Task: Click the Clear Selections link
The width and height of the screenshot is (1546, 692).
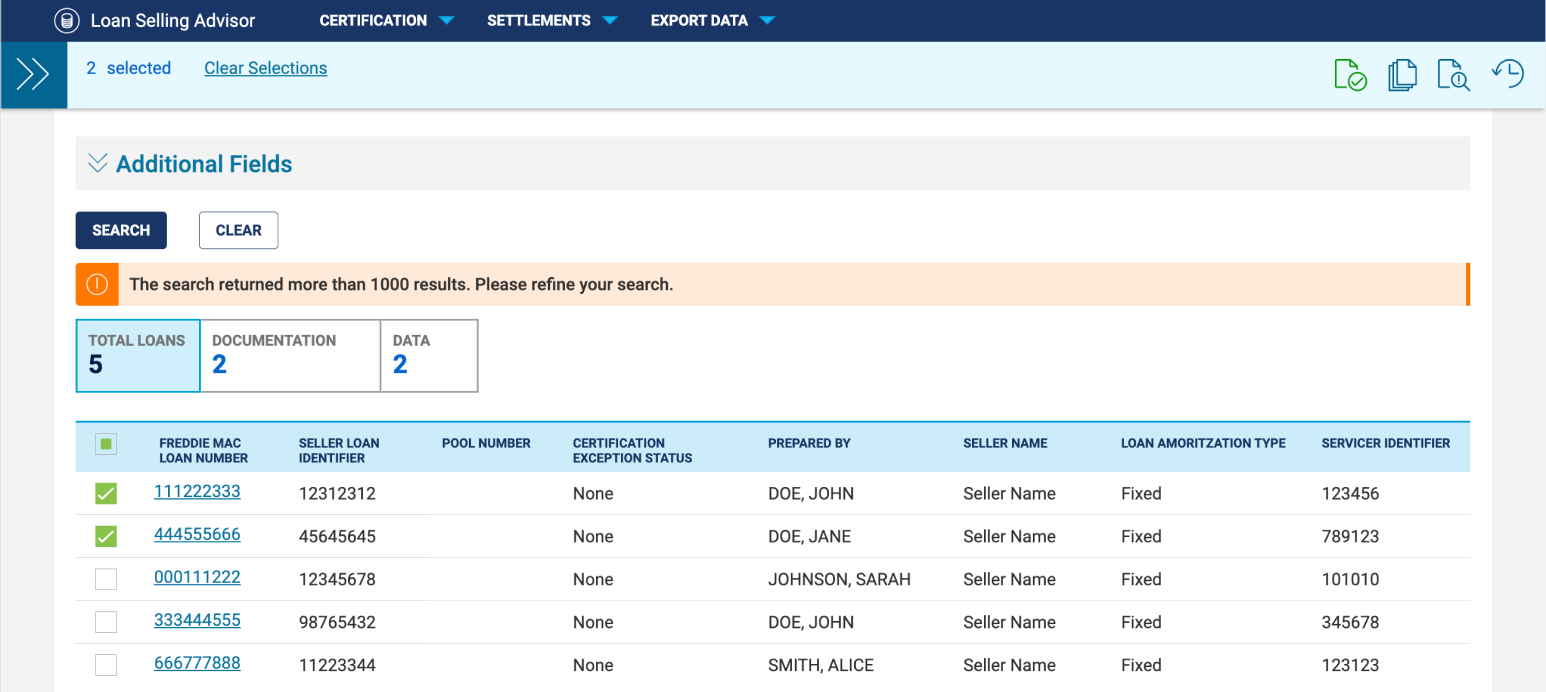Action: click(265, 68)
